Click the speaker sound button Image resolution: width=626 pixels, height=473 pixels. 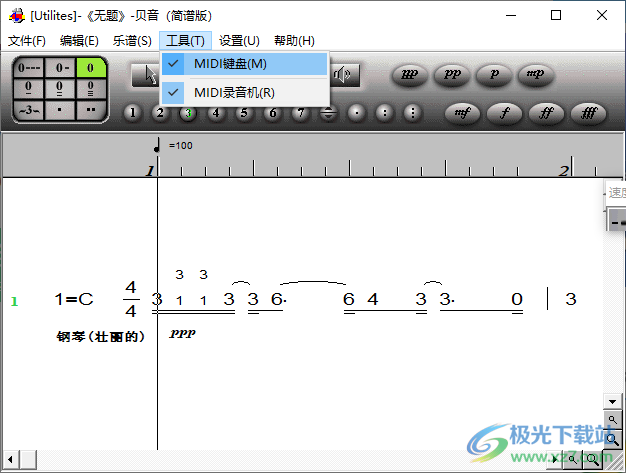point(344,75)
